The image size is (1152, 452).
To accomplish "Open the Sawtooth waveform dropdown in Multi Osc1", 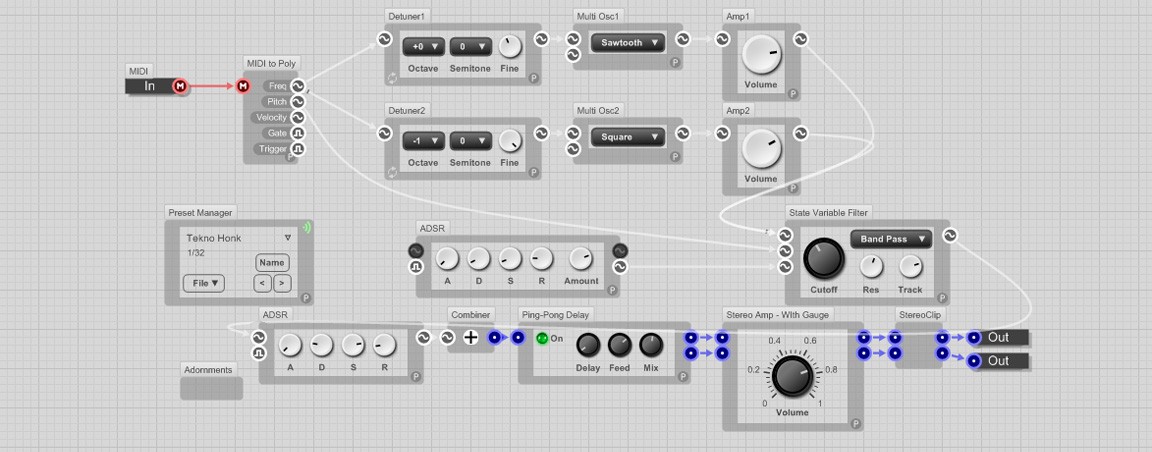I will (627, 43).
